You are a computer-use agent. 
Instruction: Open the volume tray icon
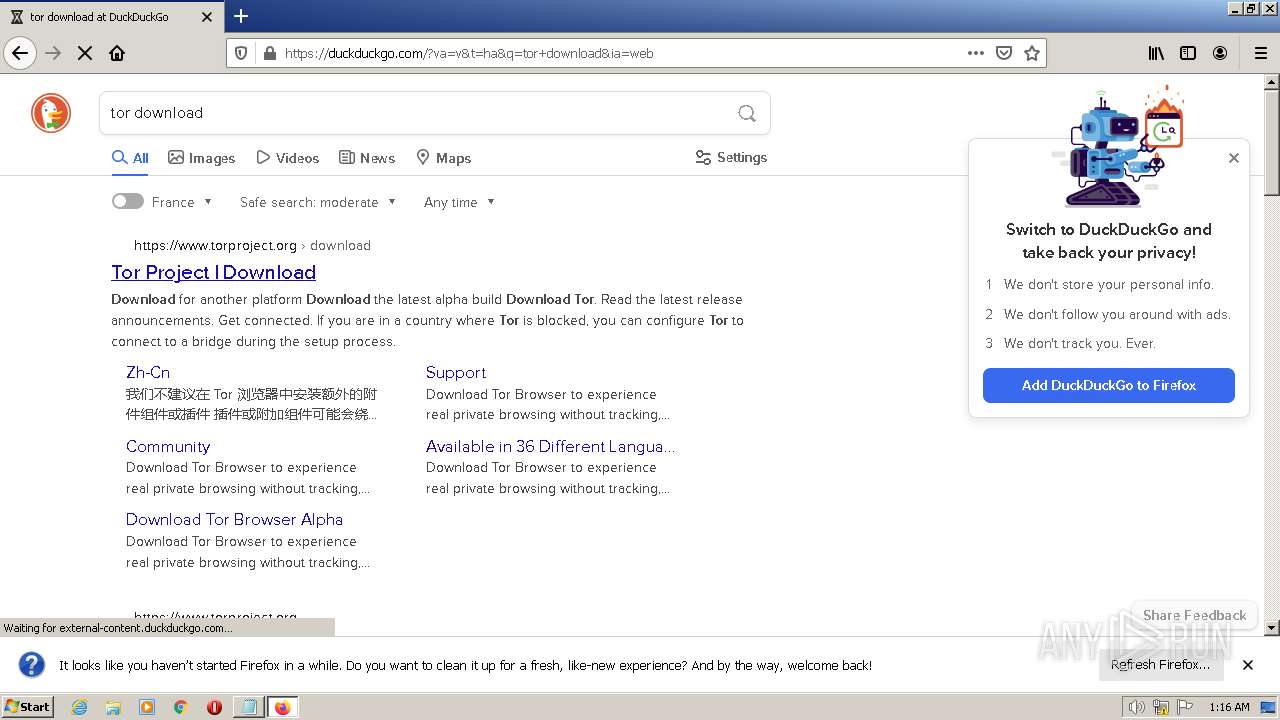click(1137, 707)
